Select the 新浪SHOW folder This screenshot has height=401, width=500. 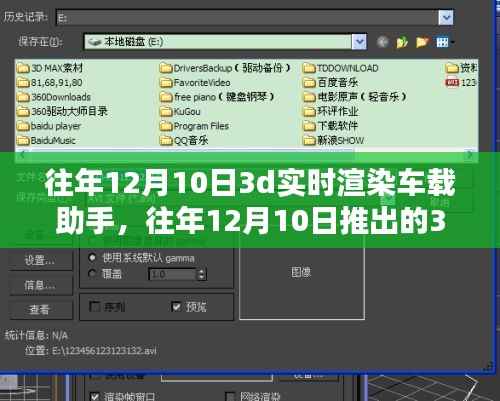(333, 140)
